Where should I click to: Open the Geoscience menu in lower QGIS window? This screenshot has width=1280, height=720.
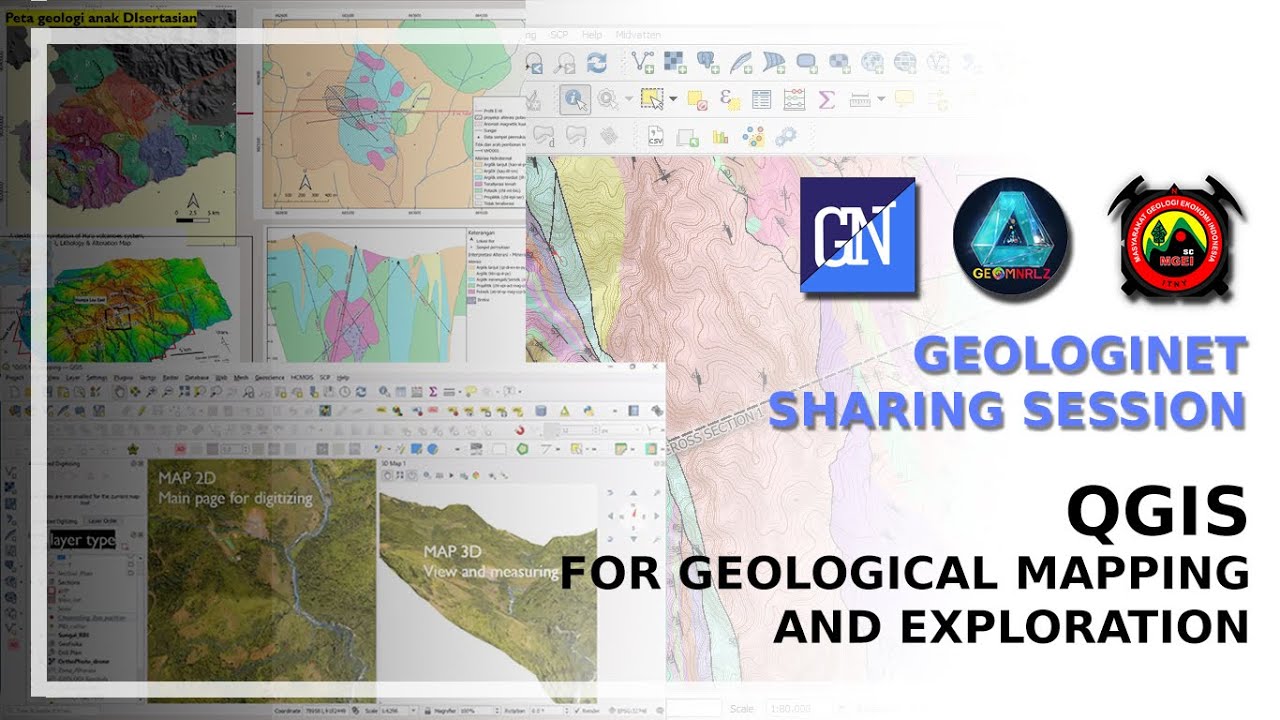pyautogui.click(x=270, y=377)
